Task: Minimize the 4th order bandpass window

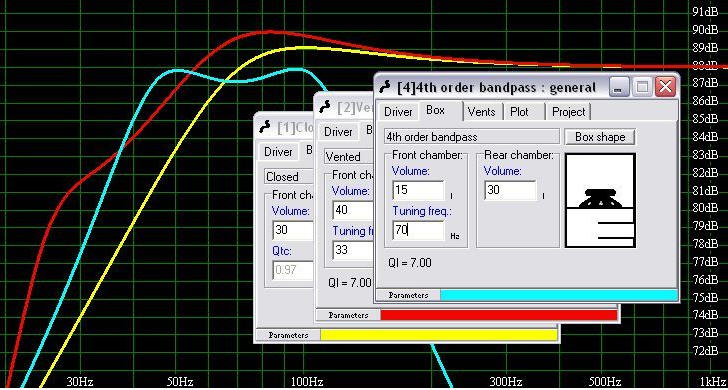Action: pyautogui.click(x=619, y=86)
